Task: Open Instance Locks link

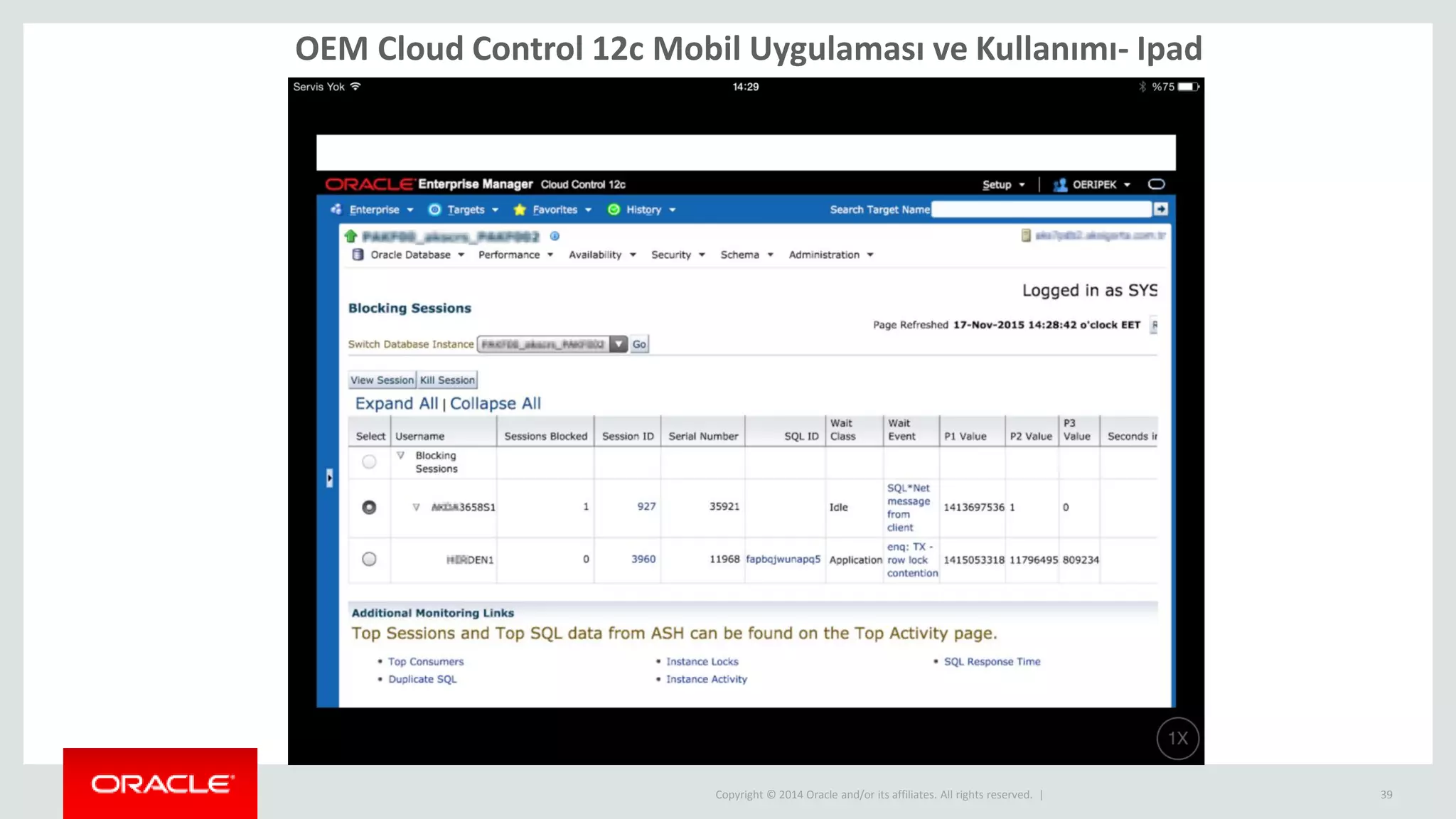Action: pyautogui.click(x=702, y=662)
